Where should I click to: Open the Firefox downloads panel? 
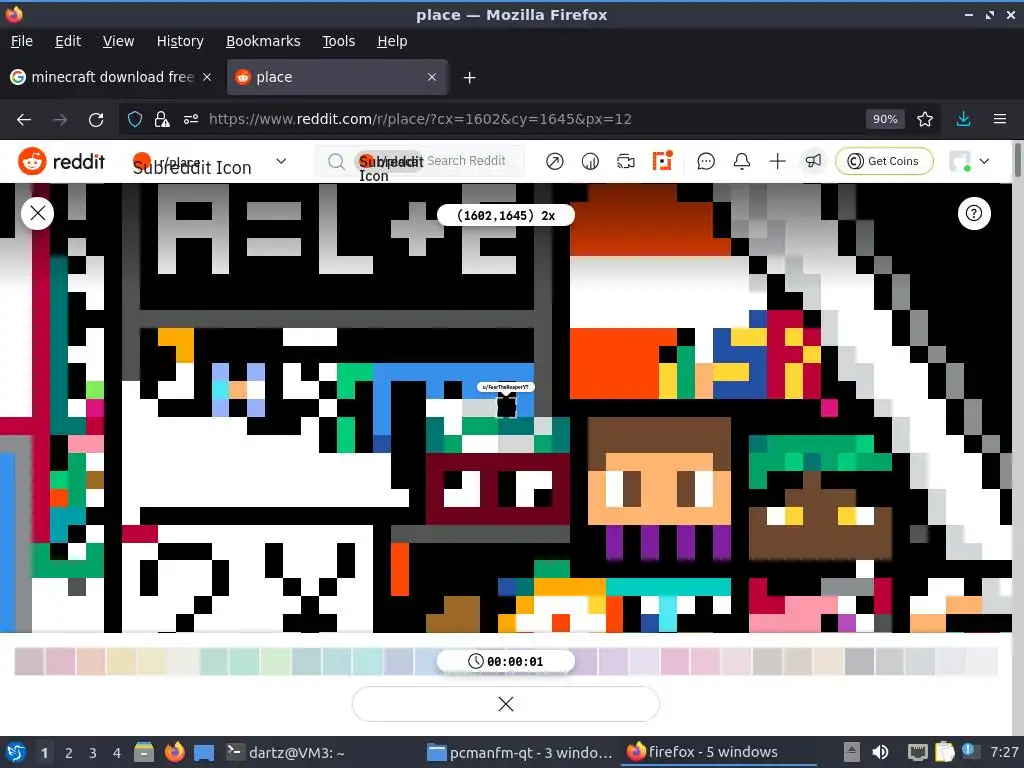[963, 120]
